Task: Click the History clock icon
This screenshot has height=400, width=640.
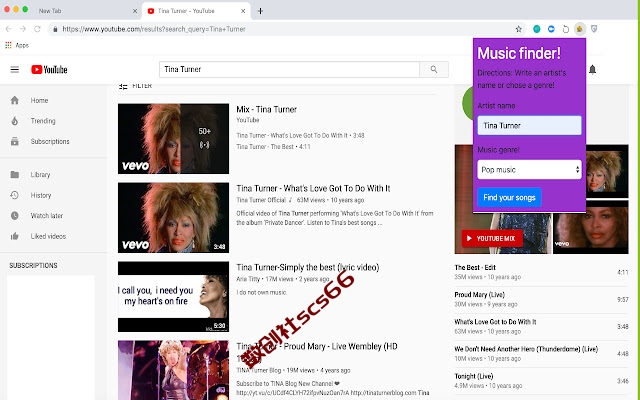Action: 15,195
